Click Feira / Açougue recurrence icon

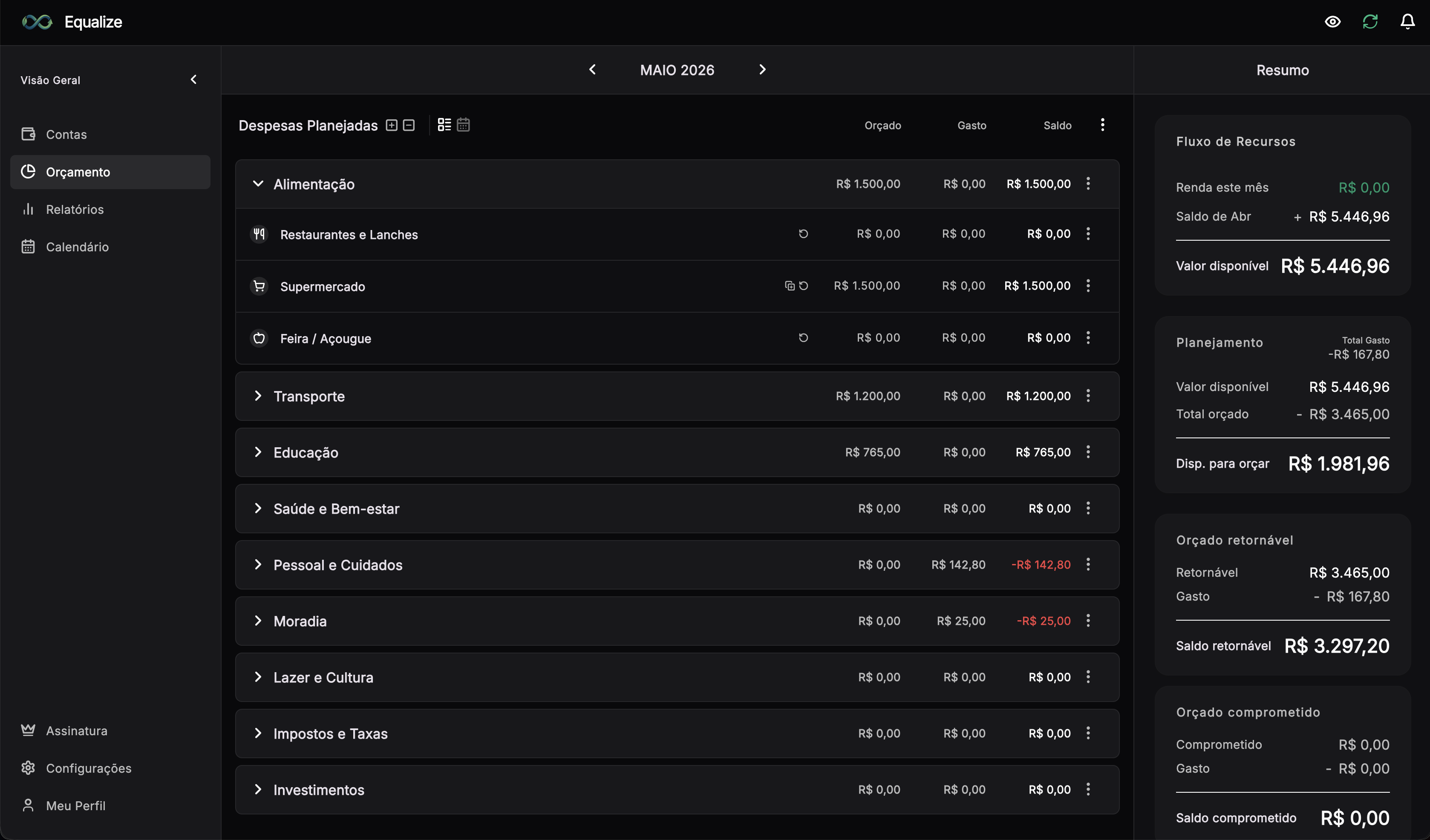click(x=803, y=337)
